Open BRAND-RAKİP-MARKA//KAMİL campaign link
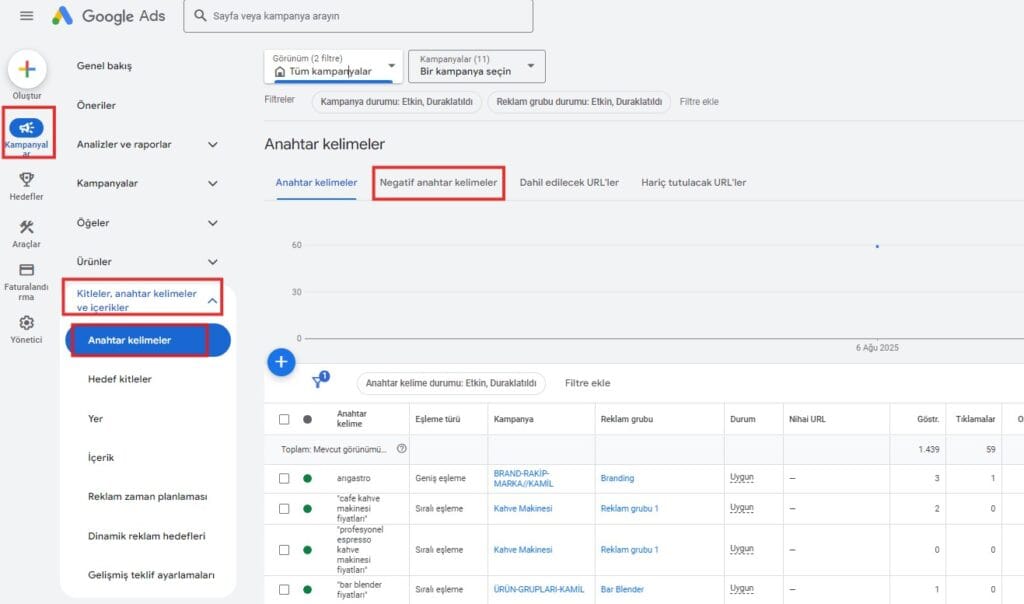The width and height of the screenshot is (1024, 604). pyautogui.click(x=524, y=479)
